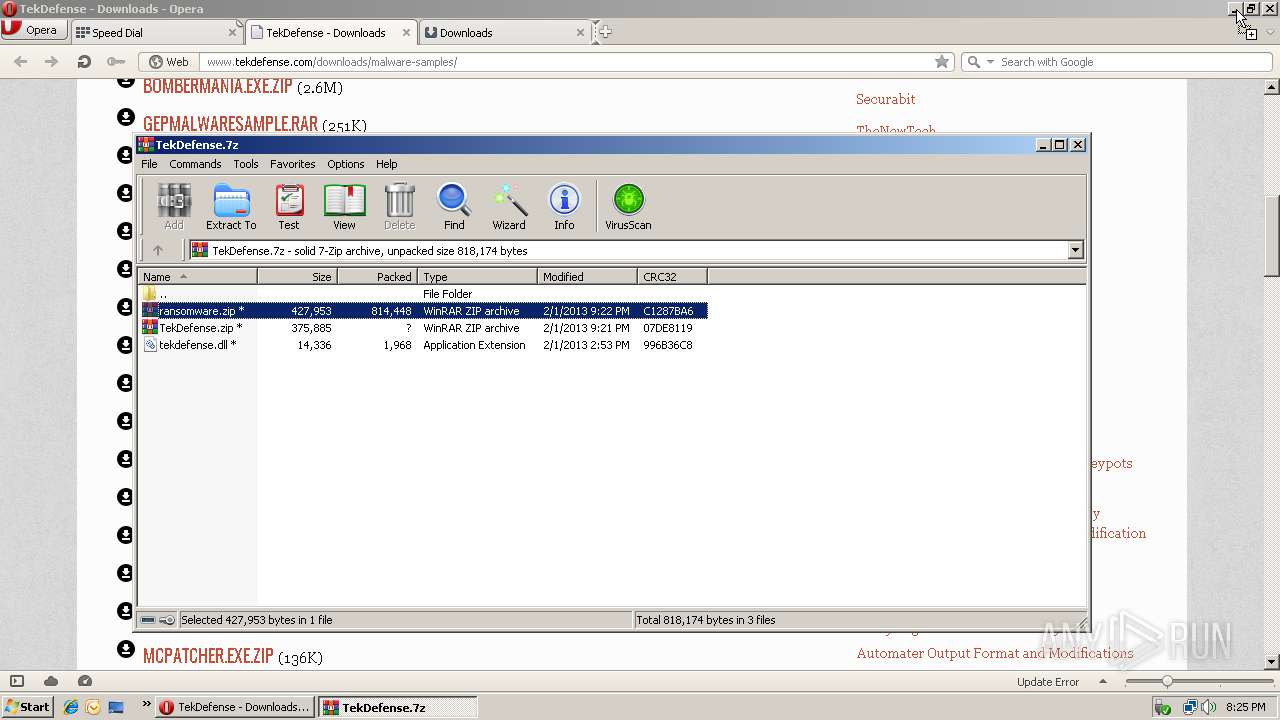
Task: Toggle Opera panels icon in bottom bar
Action: coord(16,681)
